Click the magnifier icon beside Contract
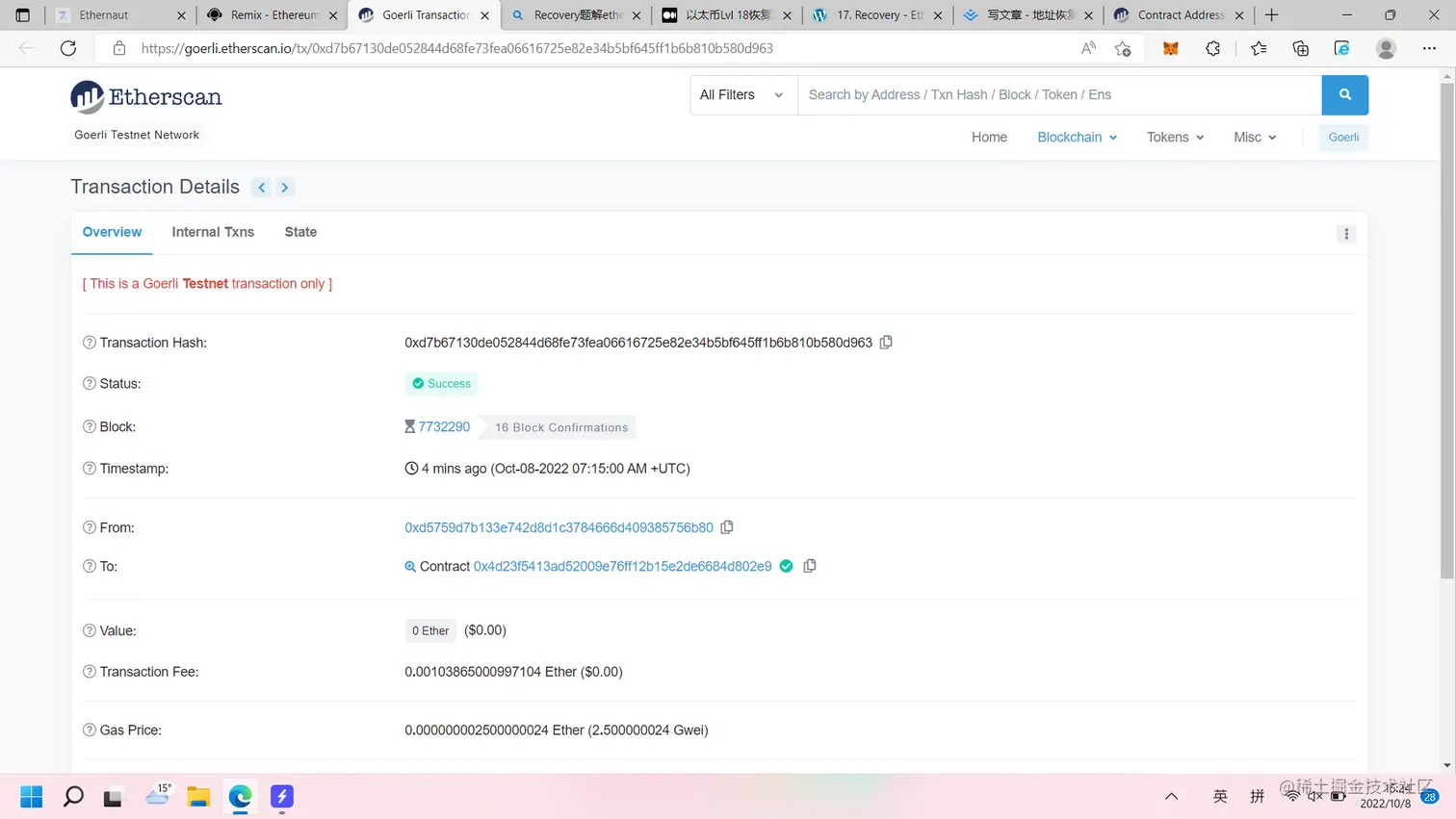 tap(410, 567)
